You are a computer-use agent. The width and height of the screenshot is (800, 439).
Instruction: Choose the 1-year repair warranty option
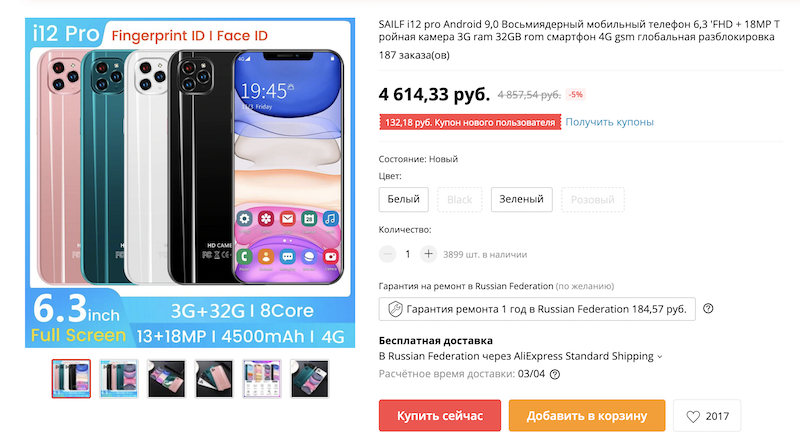point(537,309)
